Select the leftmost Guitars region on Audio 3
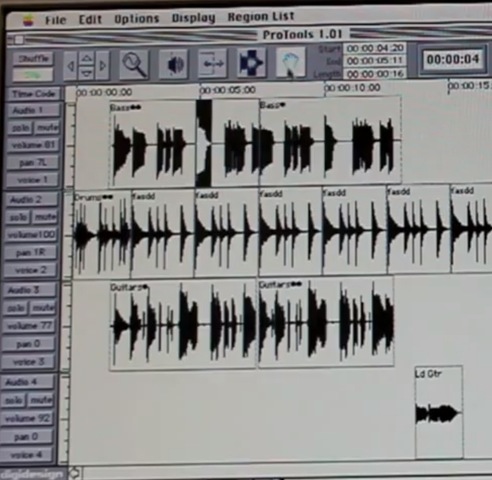 (x=183, y=326)
